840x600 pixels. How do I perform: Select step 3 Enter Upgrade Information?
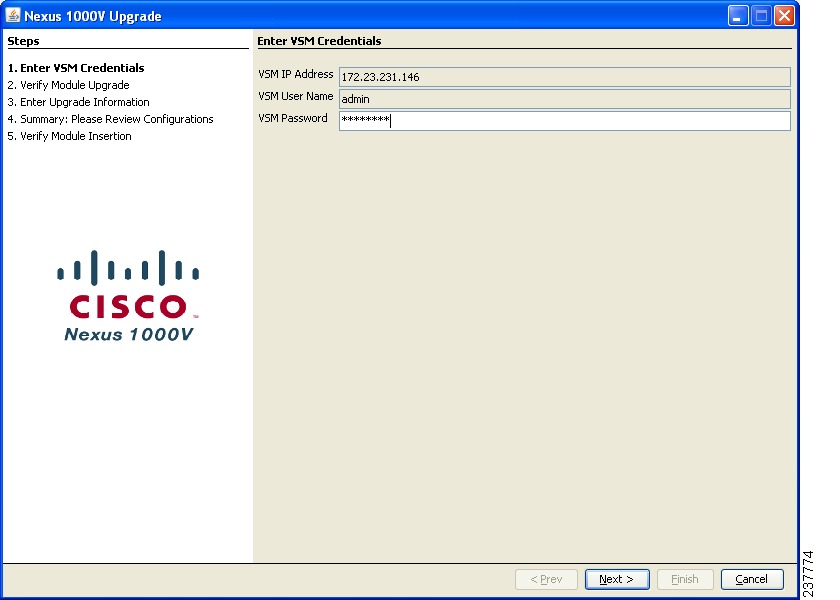(x=78, y=102)
